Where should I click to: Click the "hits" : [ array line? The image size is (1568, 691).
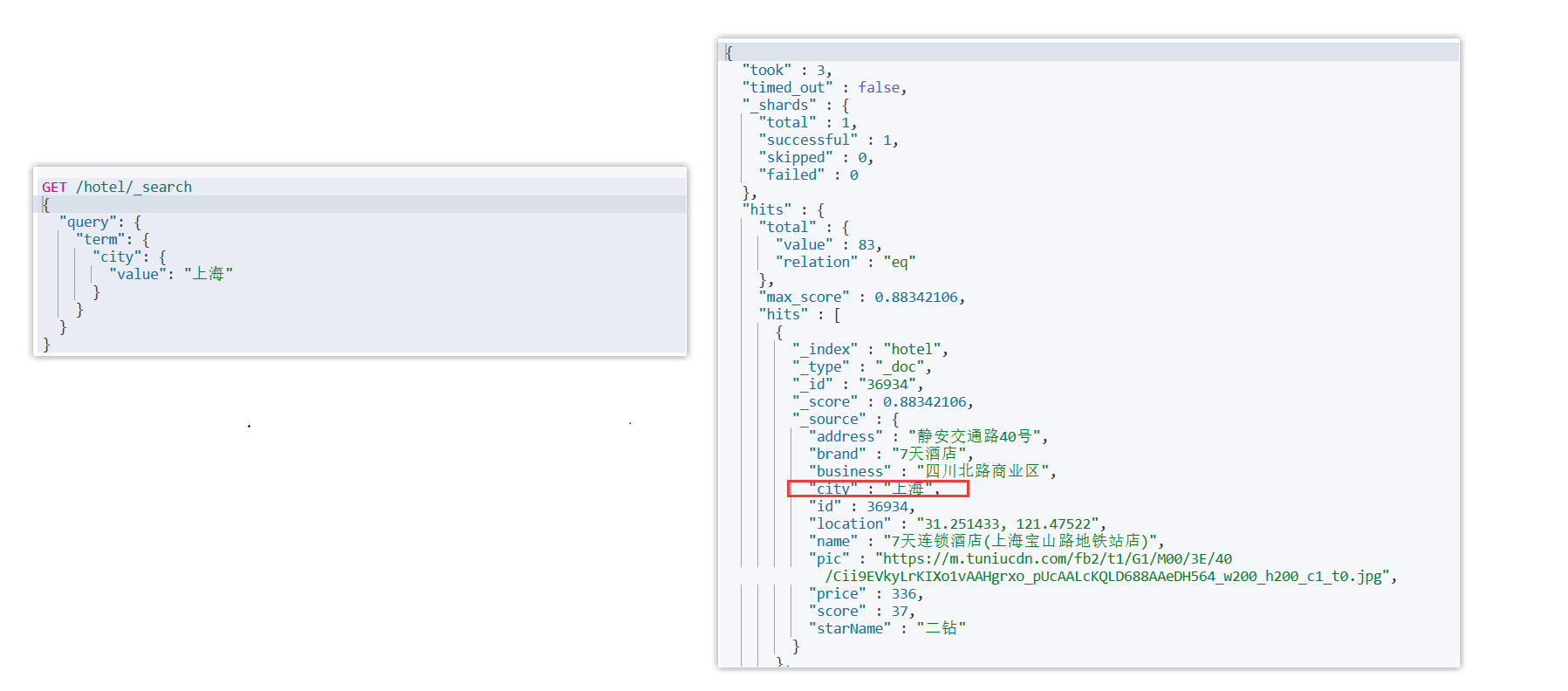(799, 314)
